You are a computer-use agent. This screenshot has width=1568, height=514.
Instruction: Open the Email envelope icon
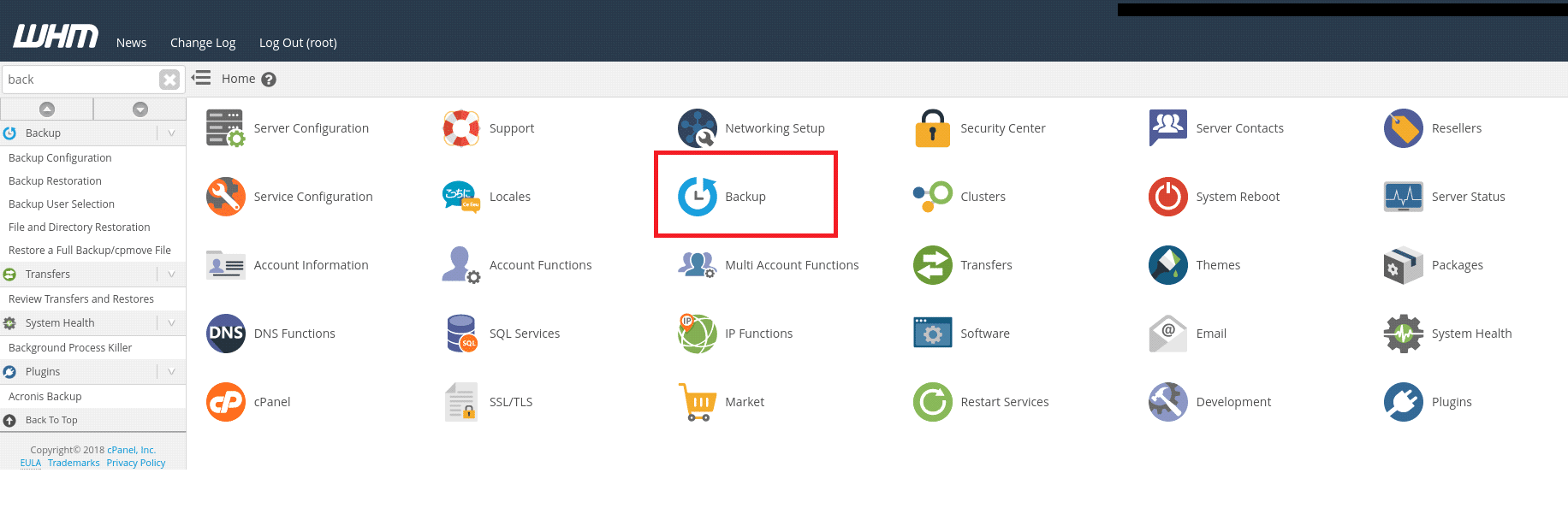tap(1168, 334)
